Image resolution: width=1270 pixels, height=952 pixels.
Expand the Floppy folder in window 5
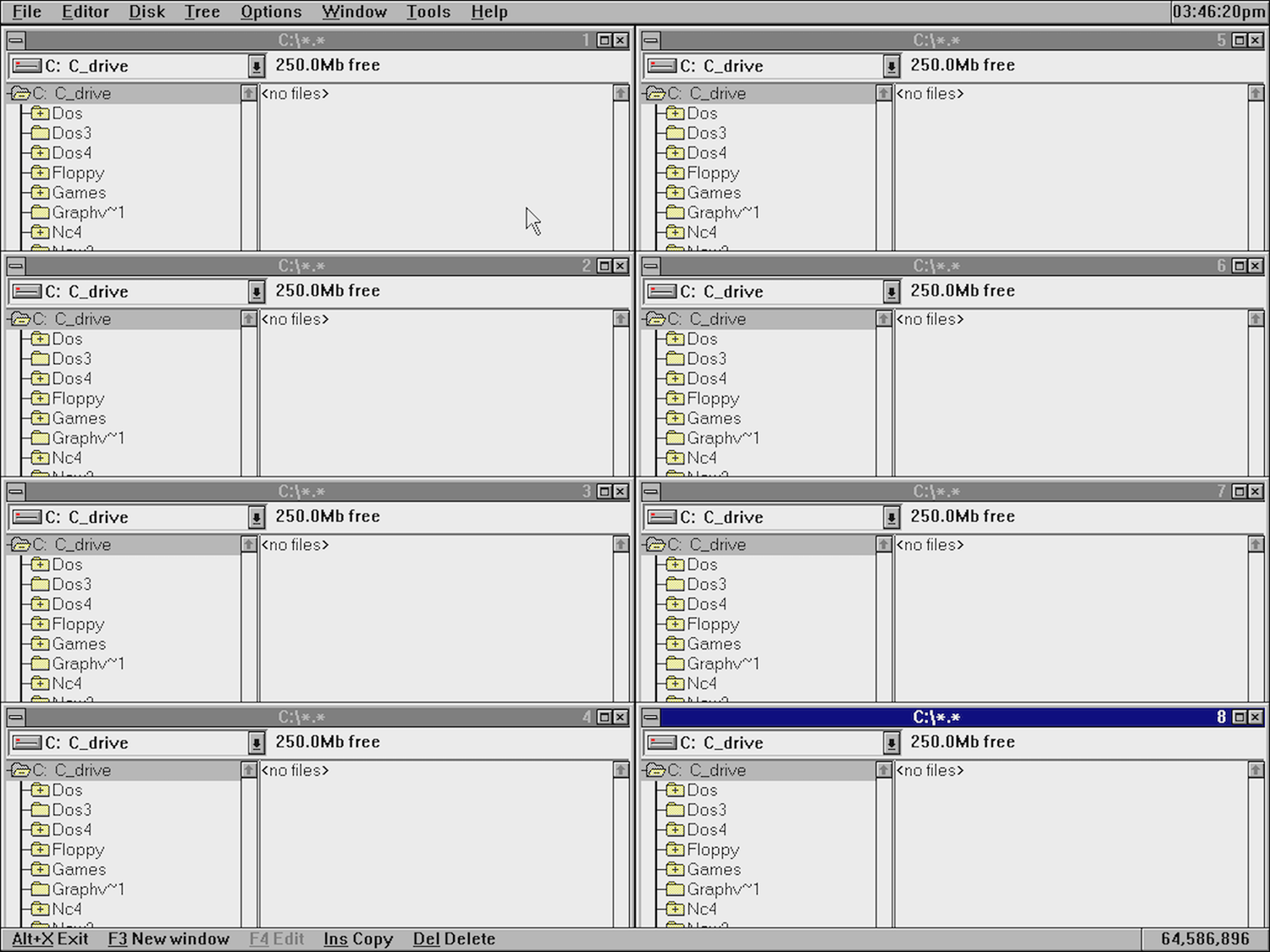[x=675, y=173]
